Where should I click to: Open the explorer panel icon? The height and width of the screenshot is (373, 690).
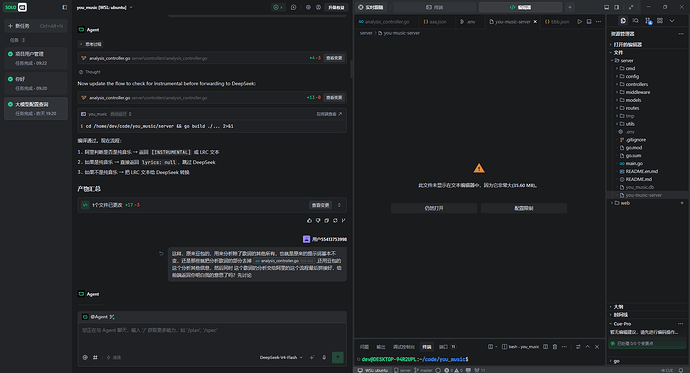coord(623,21)
